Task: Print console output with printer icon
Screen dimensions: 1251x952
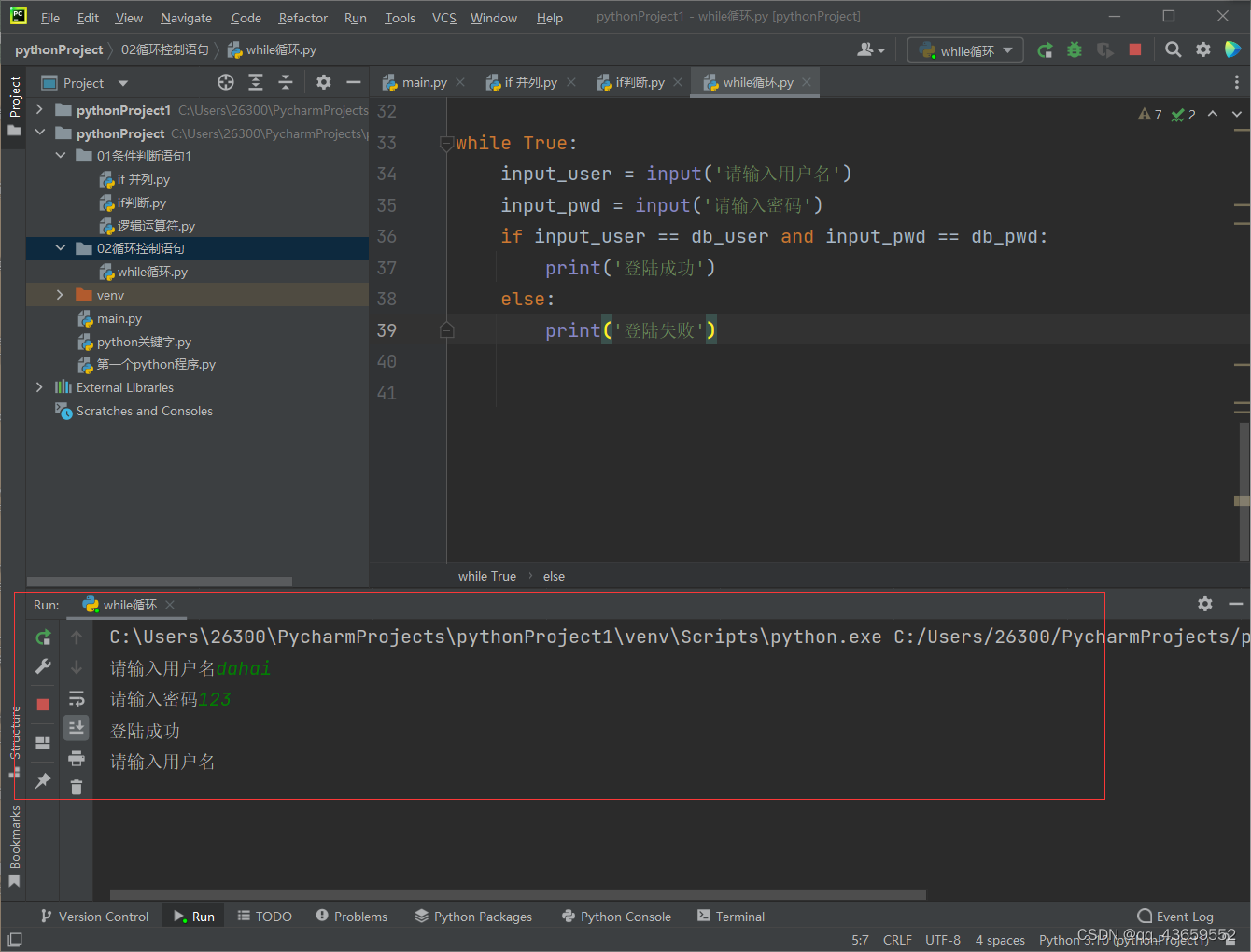Action: point(76,758)
